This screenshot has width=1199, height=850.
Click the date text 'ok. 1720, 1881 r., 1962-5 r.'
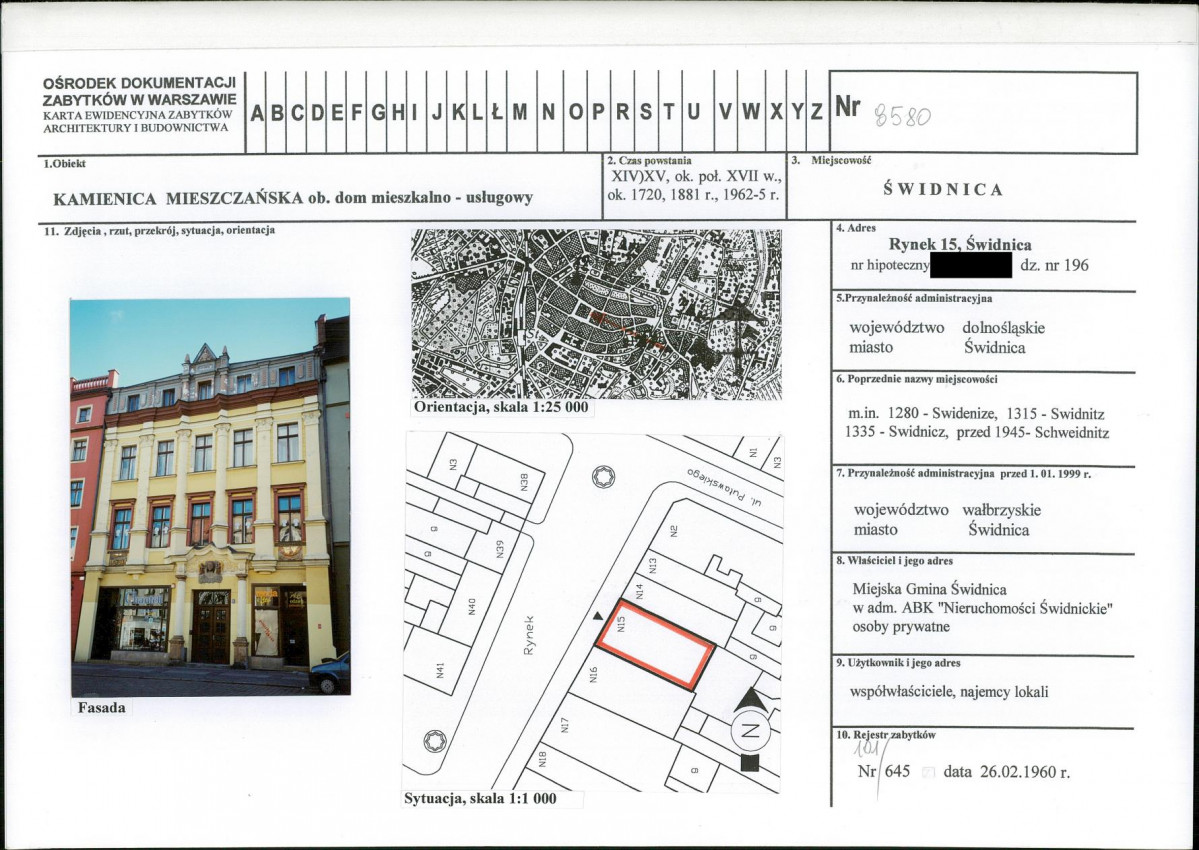pyautogui.click(x=693, y=194)
